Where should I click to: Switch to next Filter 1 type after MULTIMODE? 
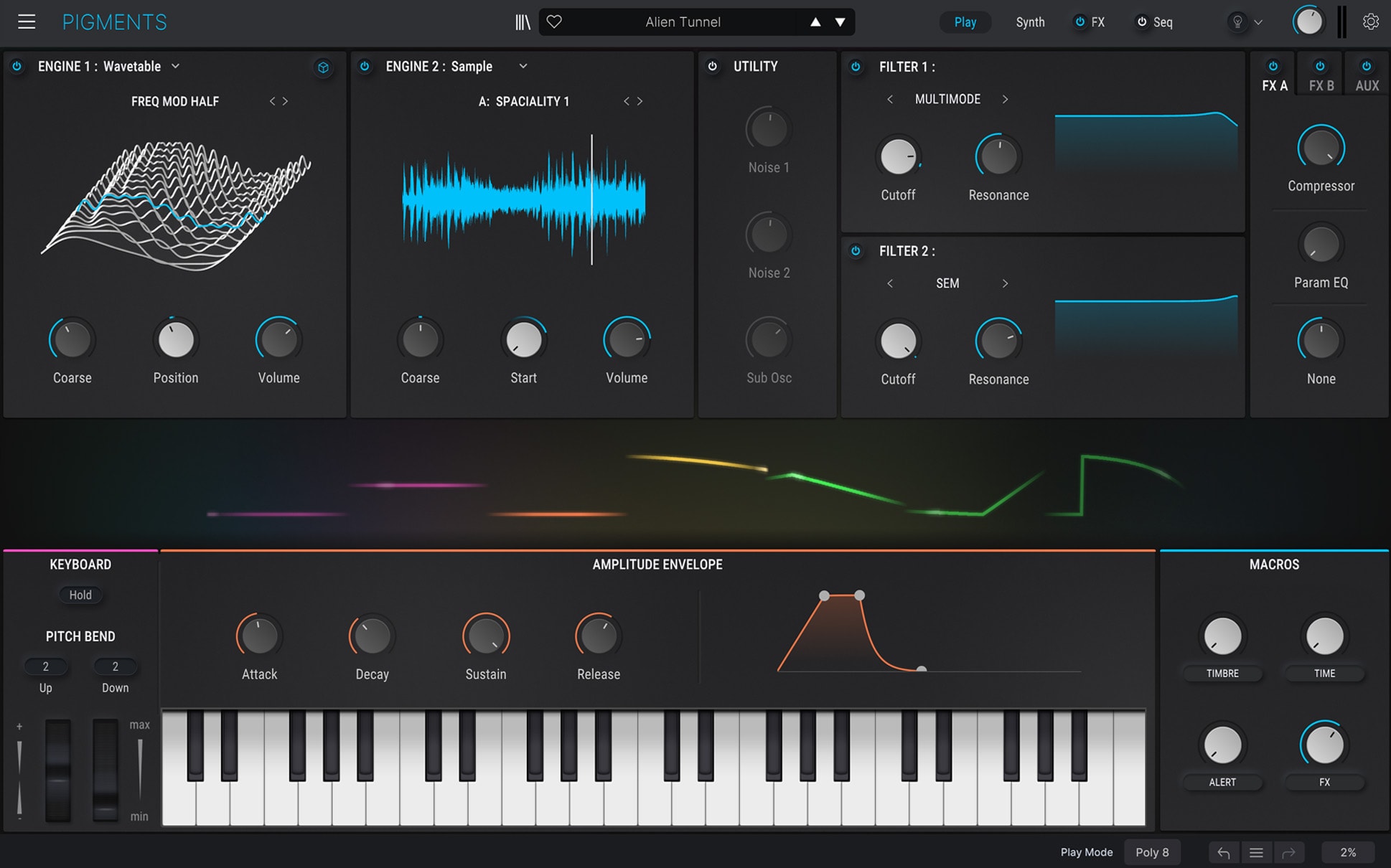pos(1005,99)
